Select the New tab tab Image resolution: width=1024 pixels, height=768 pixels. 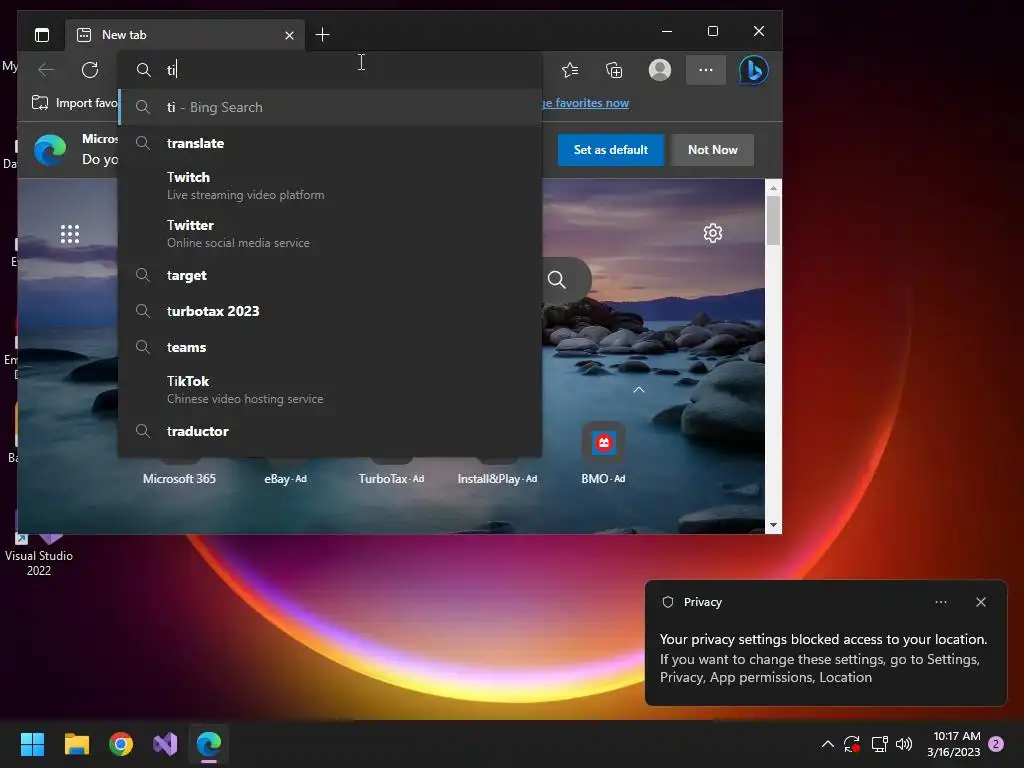[185, 35]
